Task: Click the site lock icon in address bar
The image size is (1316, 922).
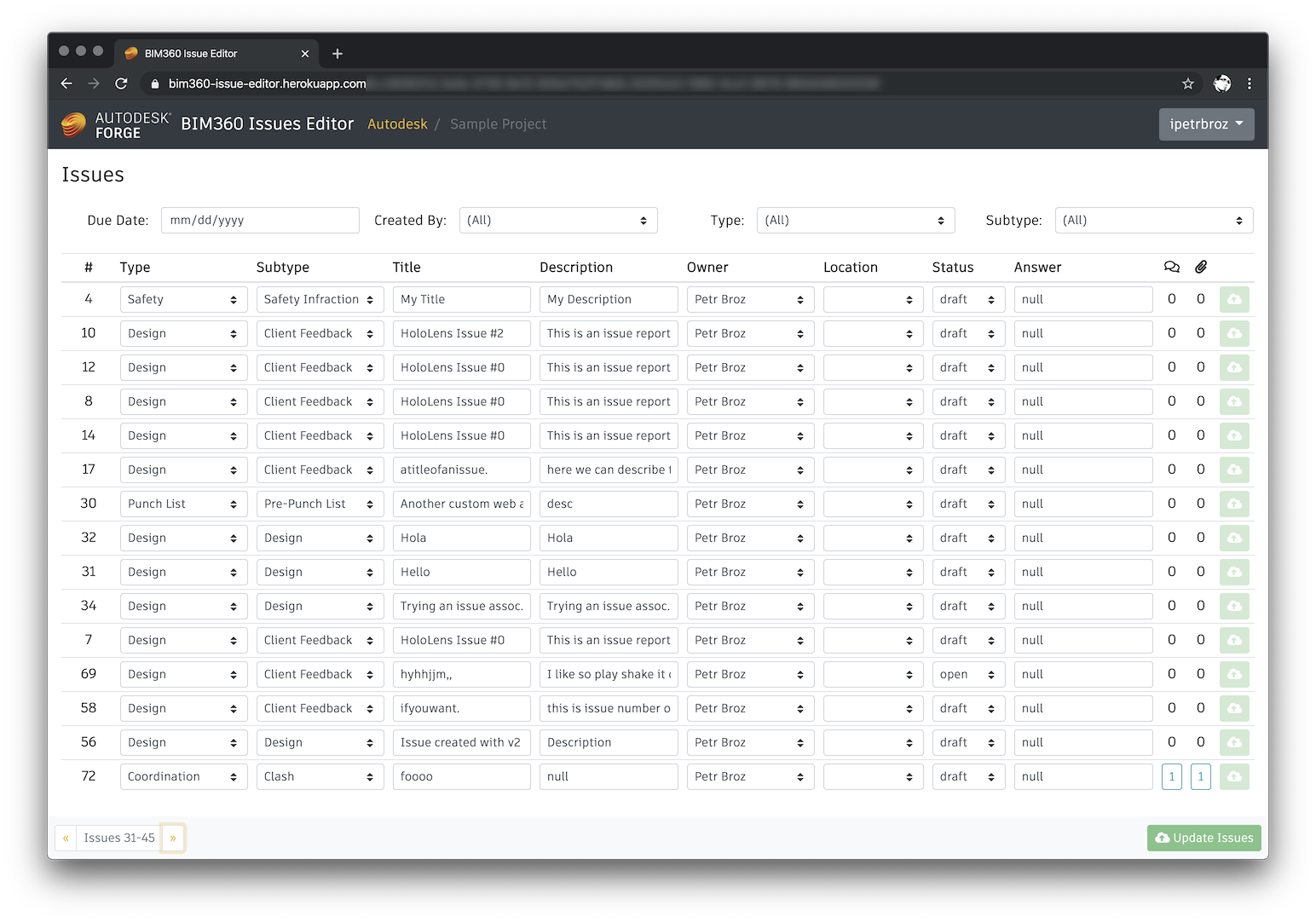Action: 155,84
